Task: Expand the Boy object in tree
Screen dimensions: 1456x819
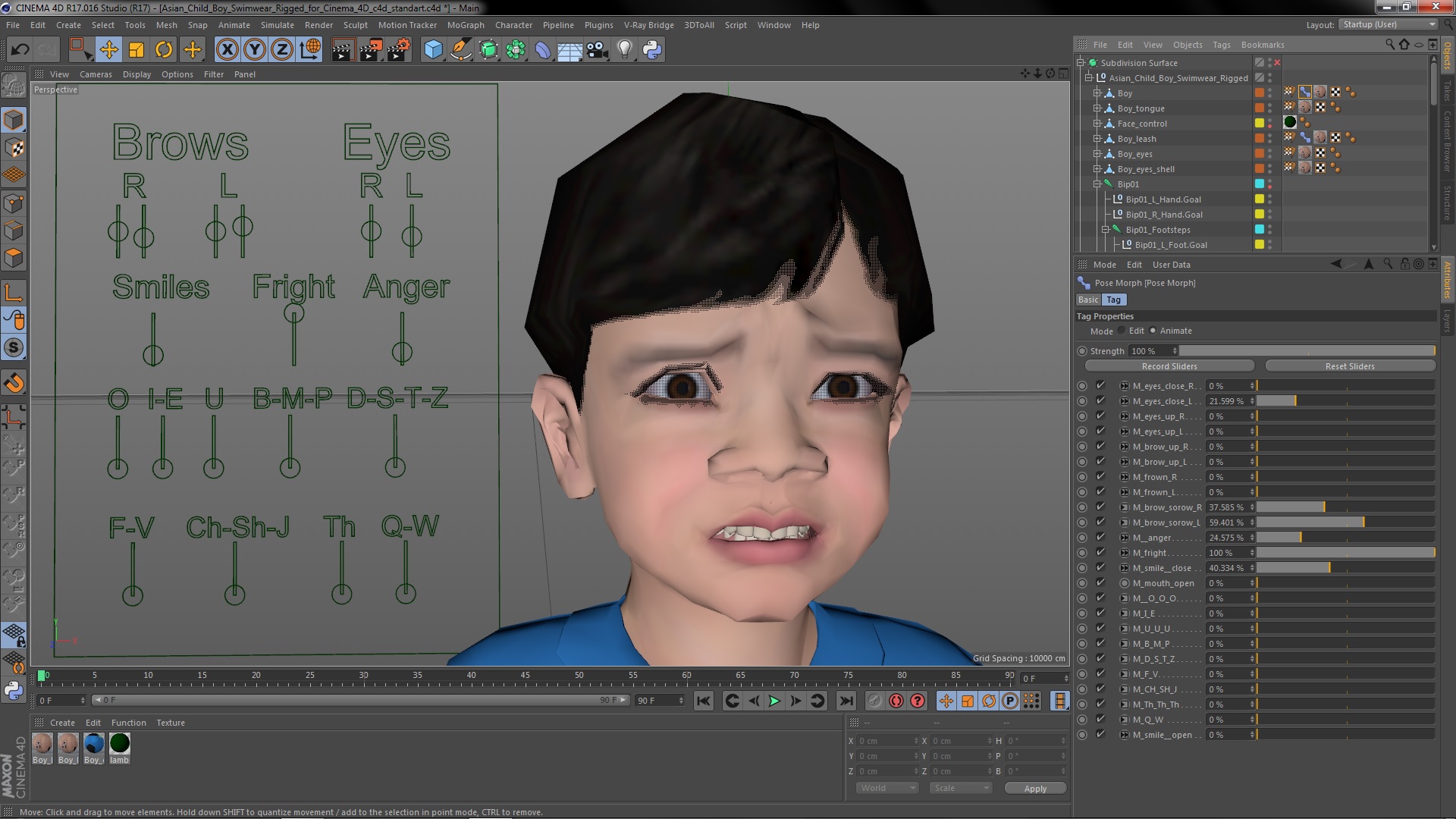Action: (x=1097, y=93)
